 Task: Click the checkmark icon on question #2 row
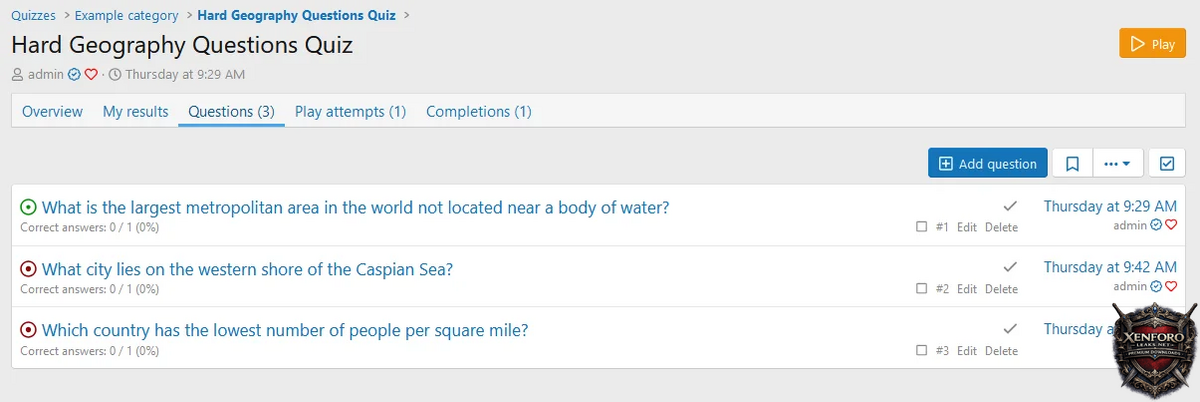(1010, 267)
